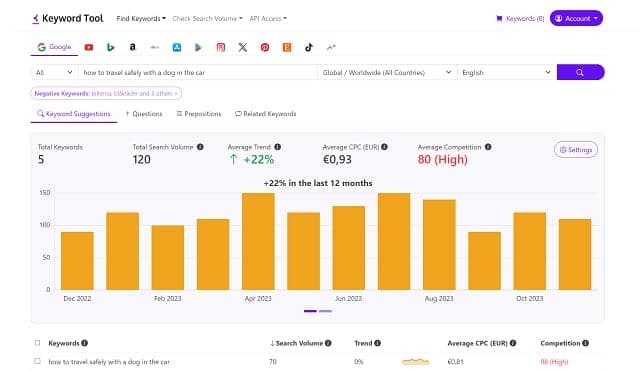Screen dimensions: 640x371
Task: Switch to the Questions tab
Action: pos(144,114)
